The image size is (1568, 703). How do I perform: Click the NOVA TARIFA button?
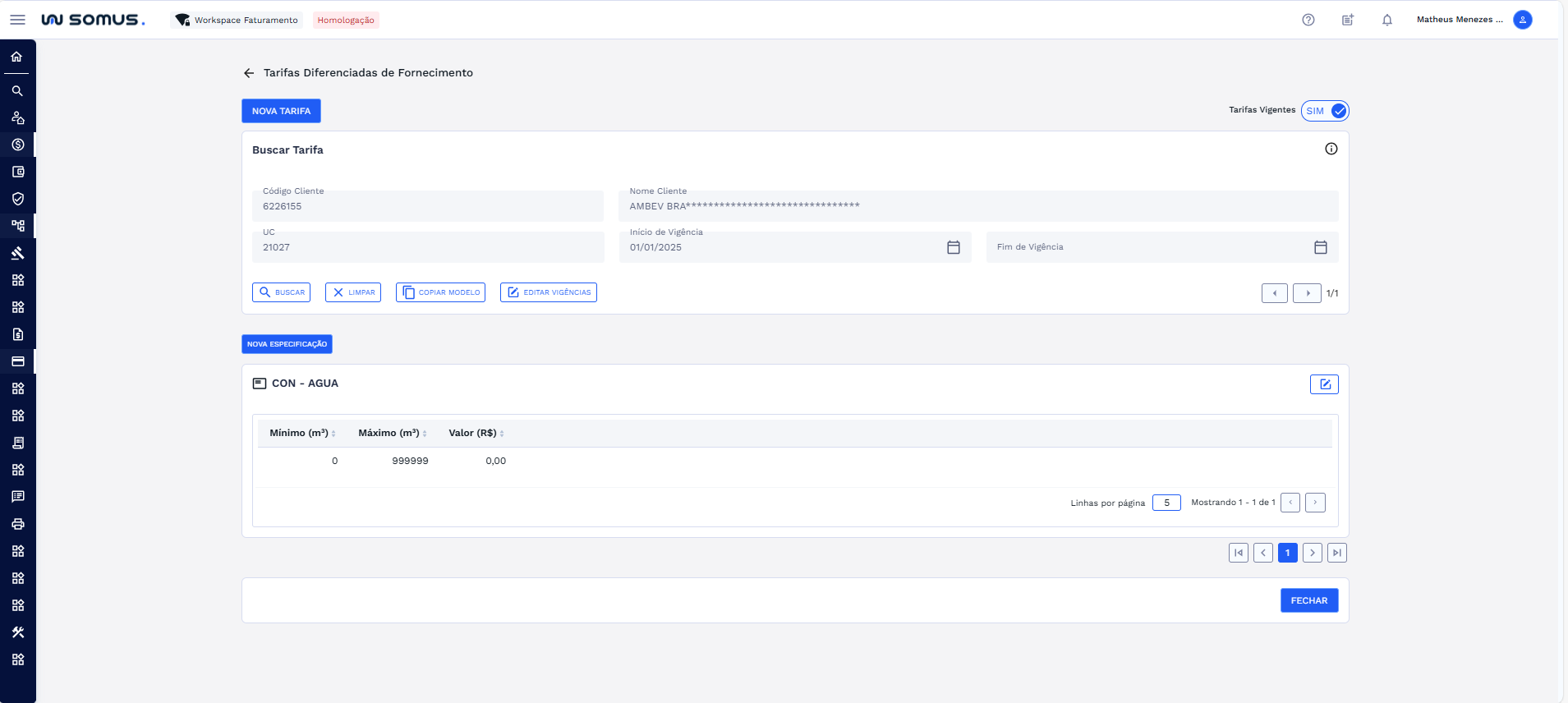click(x=281, y=111)
